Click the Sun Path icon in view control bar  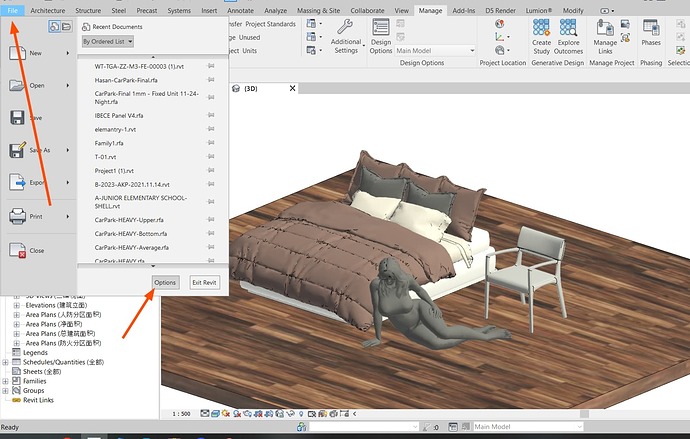(226, 413)
